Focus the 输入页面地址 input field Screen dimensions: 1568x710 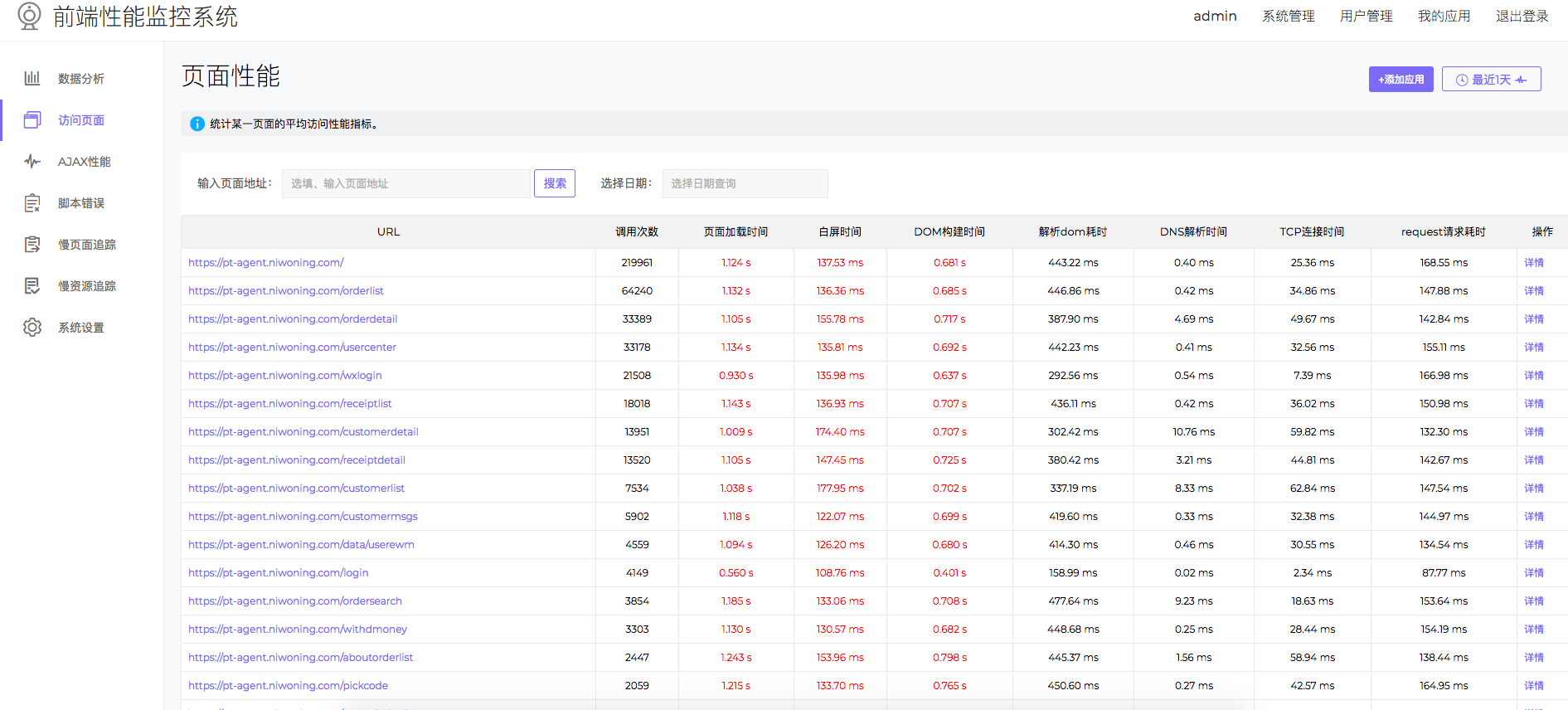click(405, 183)
